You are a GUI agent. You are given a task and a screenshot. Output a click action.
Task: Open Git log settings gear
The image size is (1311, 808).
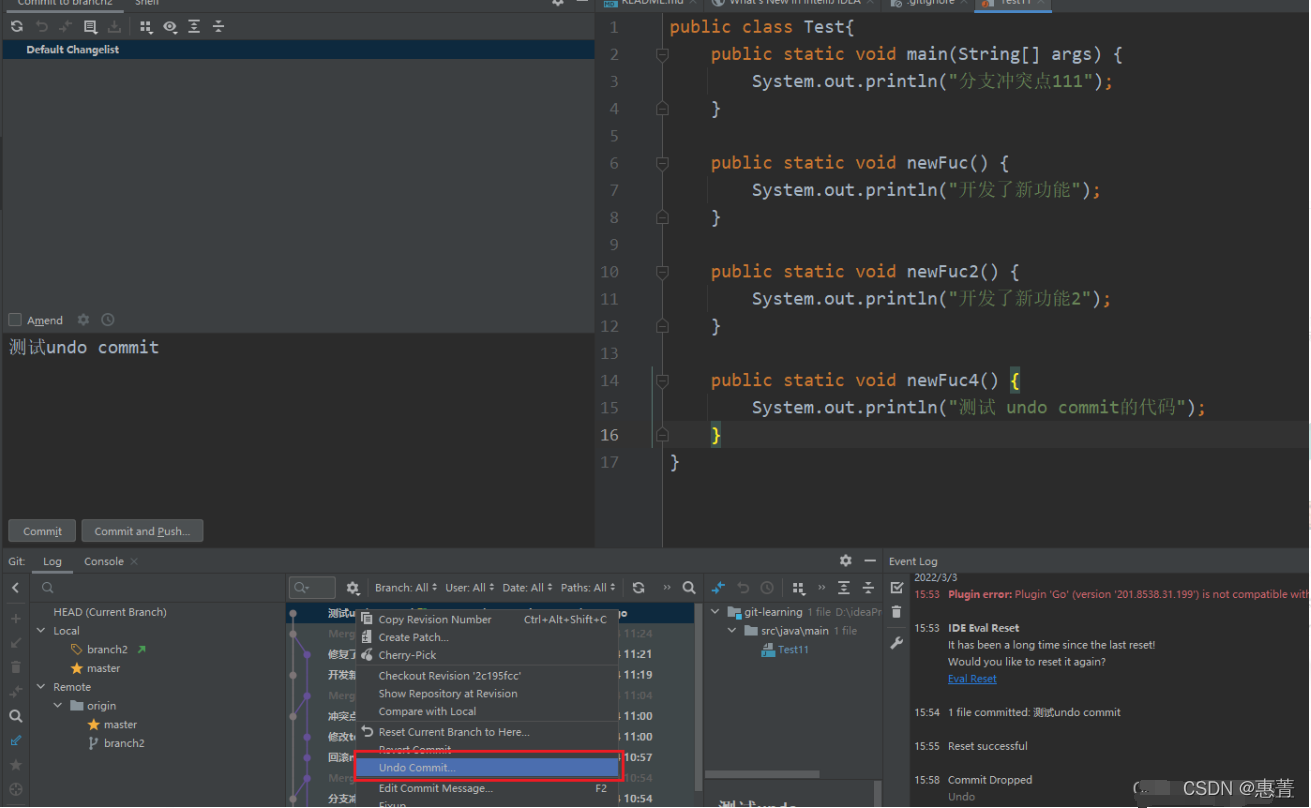tap(353, 588)
